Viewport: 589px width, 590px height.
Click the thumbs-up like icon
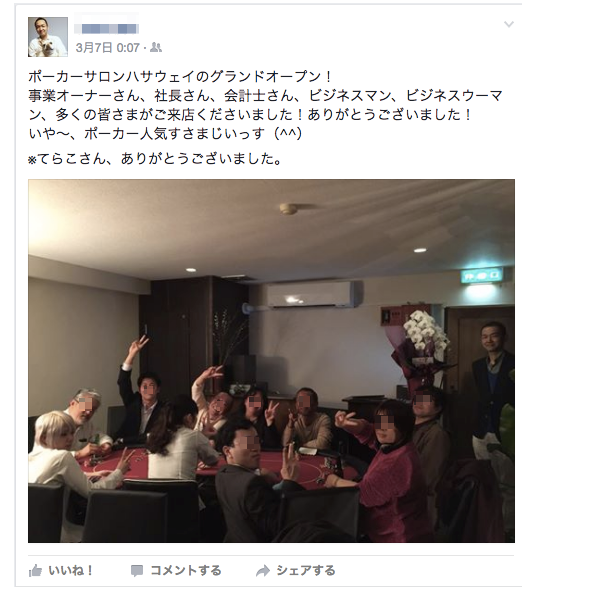pos(35,571)
